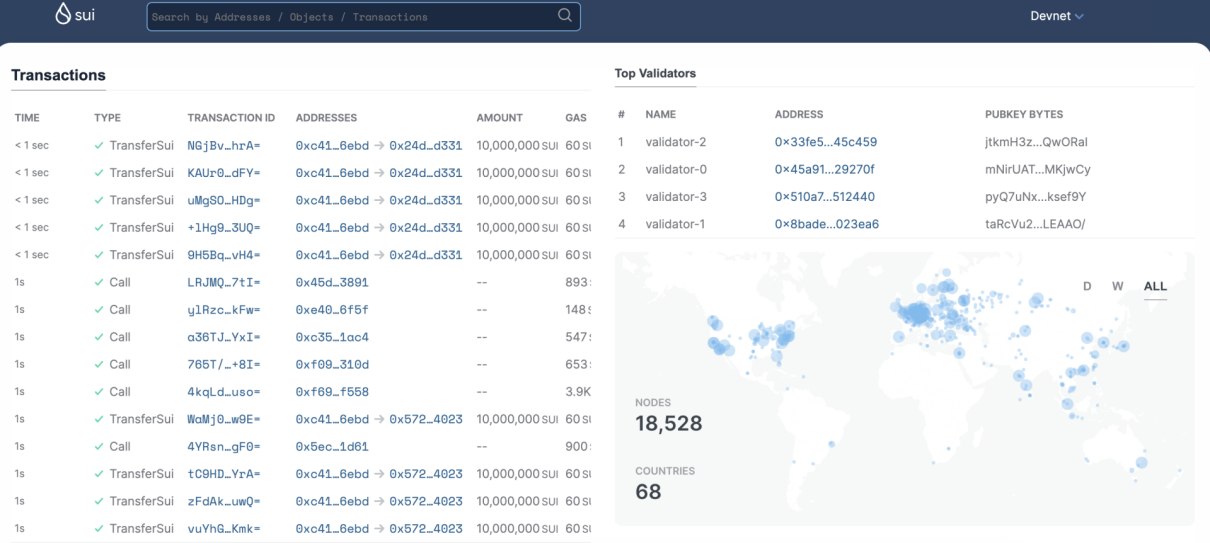Image resolution: width=1210 pixels, height=543 pixels.
Task: Switch the node map to W view
Action: tap(1117, 286)
